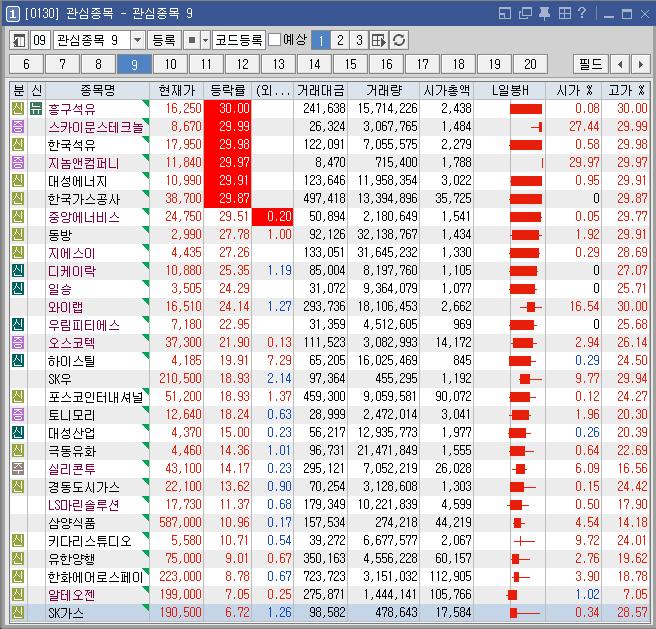Click the right arrow next to 필드
This screenshot has width=656, height=629.
pos(641,64)
